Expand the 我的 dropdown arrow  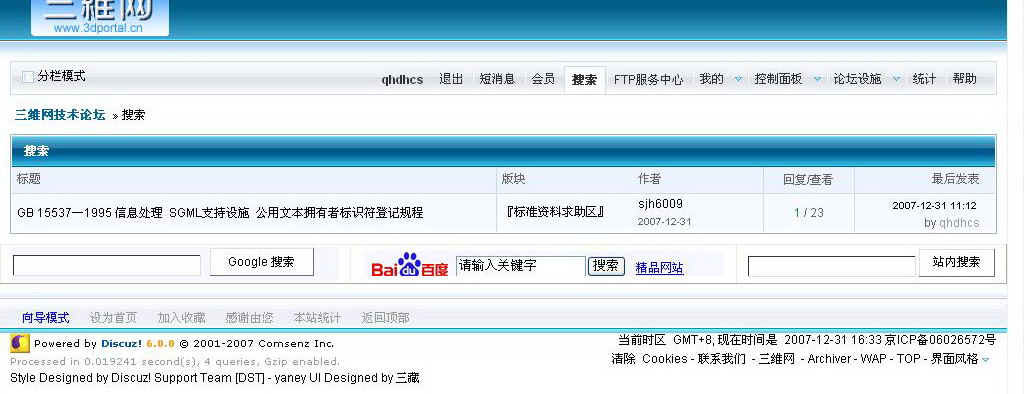738,79
